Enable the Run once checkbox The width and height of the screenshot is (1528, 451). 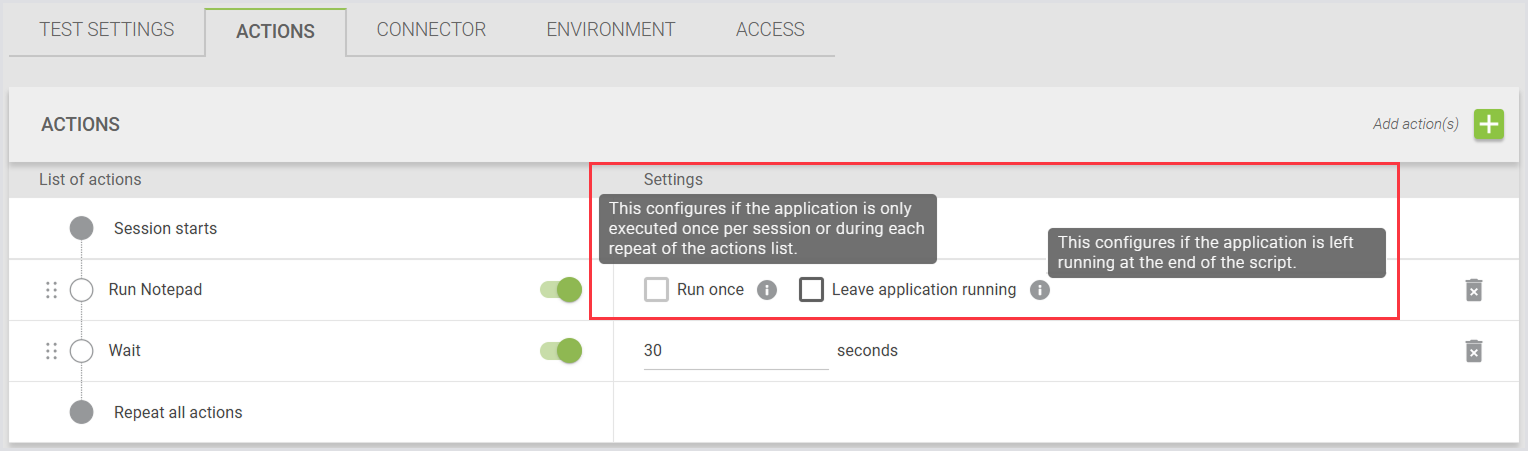[656, 290]
